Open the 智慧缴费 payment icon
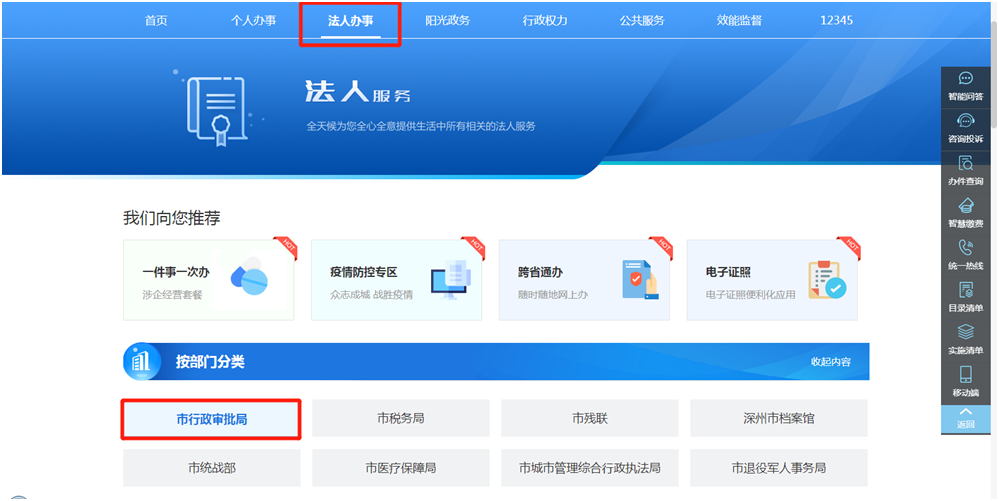This screenshot has height=501, width=999. point(965,205)
